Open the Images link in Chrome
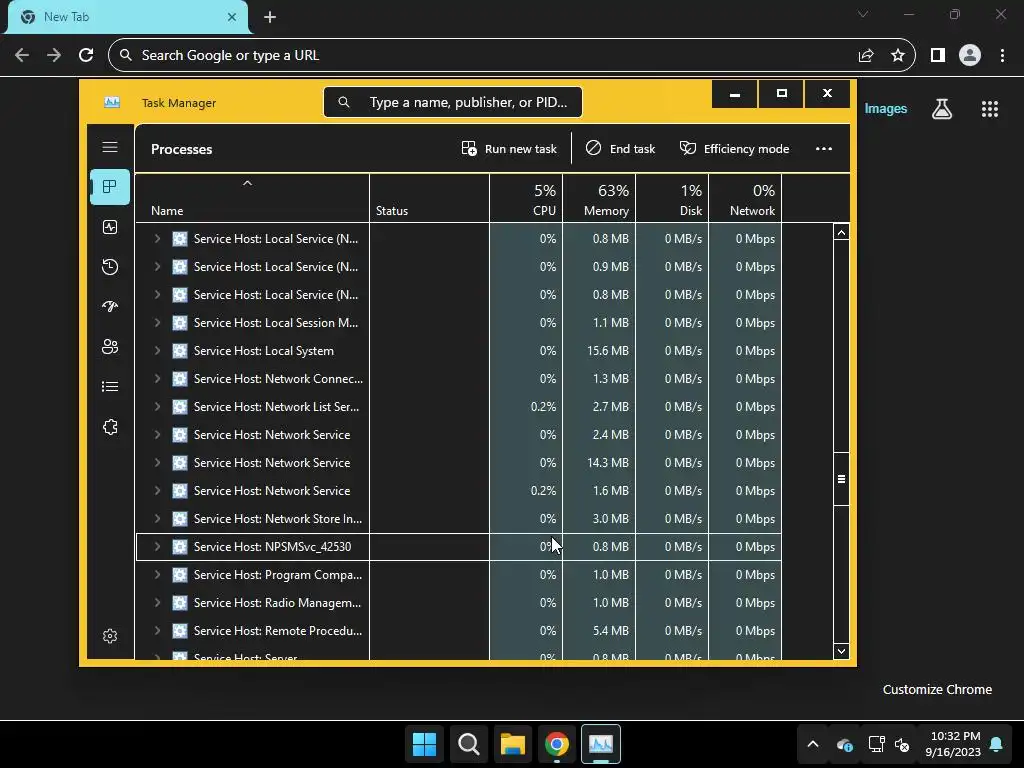Screen dimensions: 1024x768 click(x=886, y=108)
